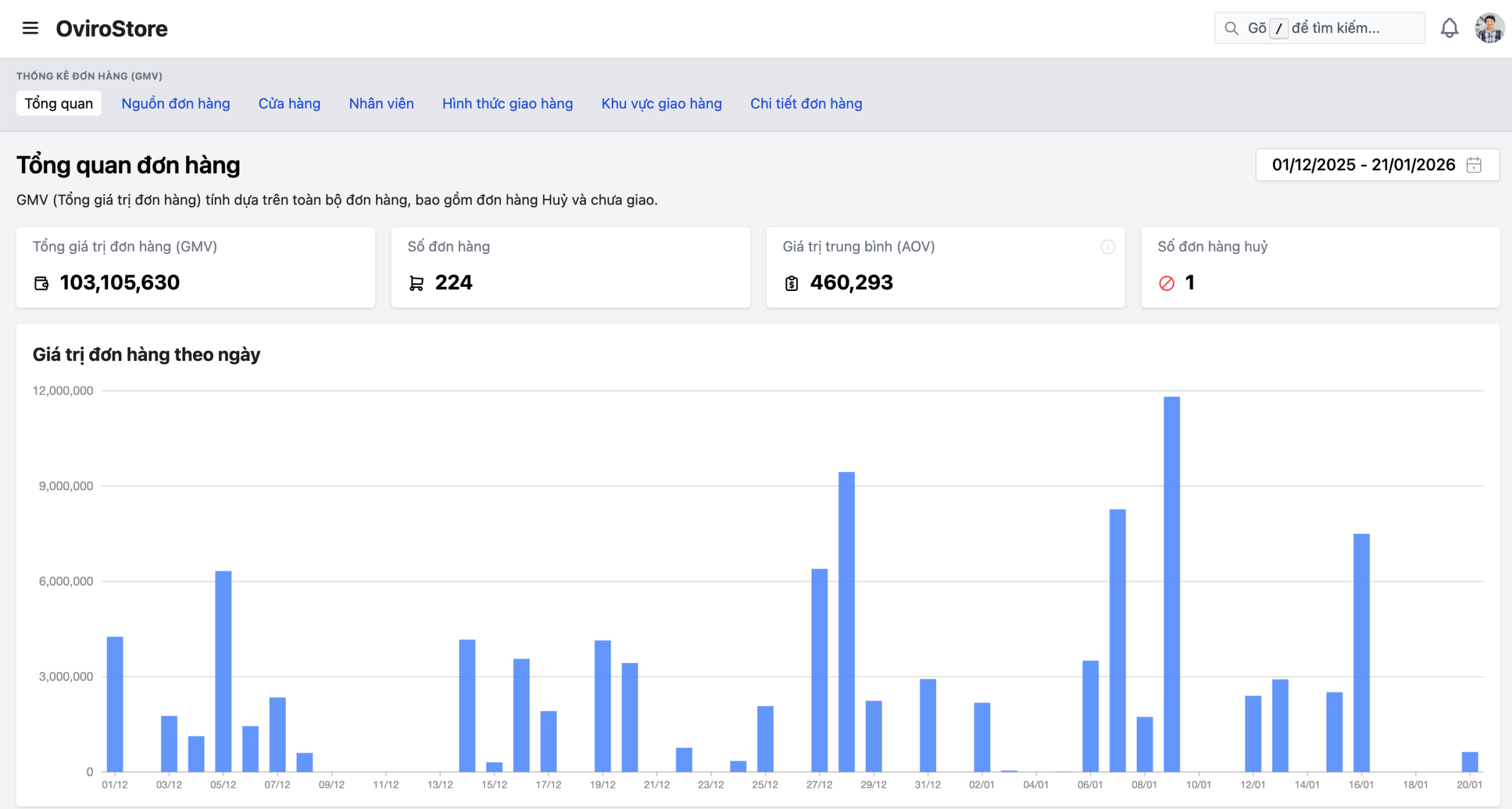This screenshot has width=1512, height=809.
Task: Go to Hình thức giao hàng tab
Action: 507,103
